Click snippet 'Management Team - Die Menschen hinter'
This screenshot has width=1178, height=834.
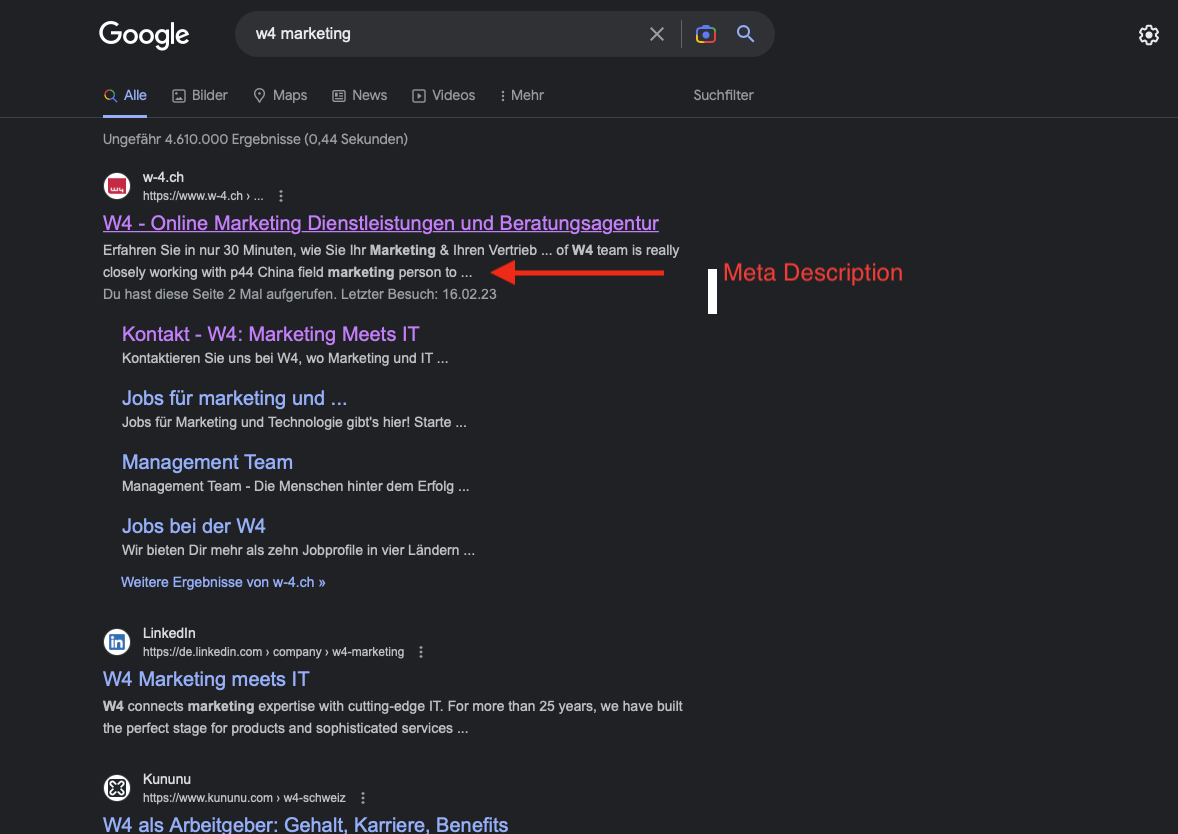pos(295,486)
